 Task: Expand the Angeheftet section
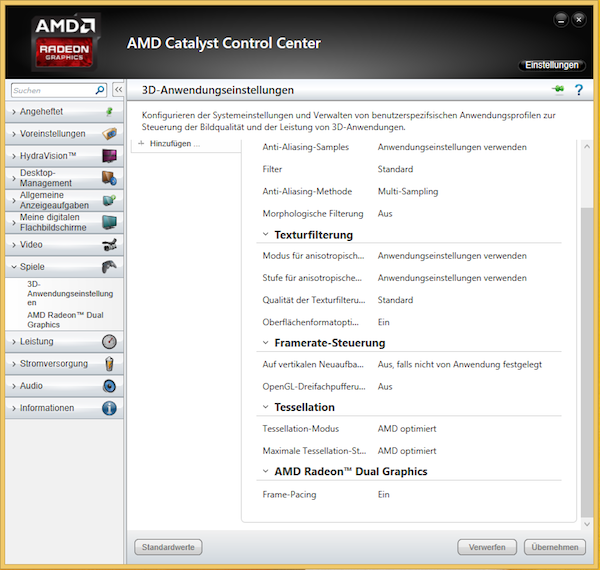coord(14,112)
